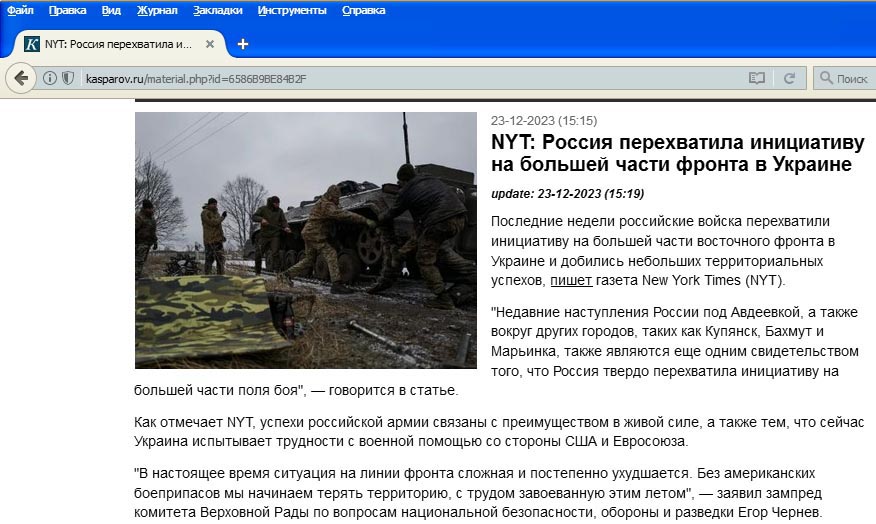The image size is (876, 524).
Task: Close the NYT article tab
Action: click(210, 44)
